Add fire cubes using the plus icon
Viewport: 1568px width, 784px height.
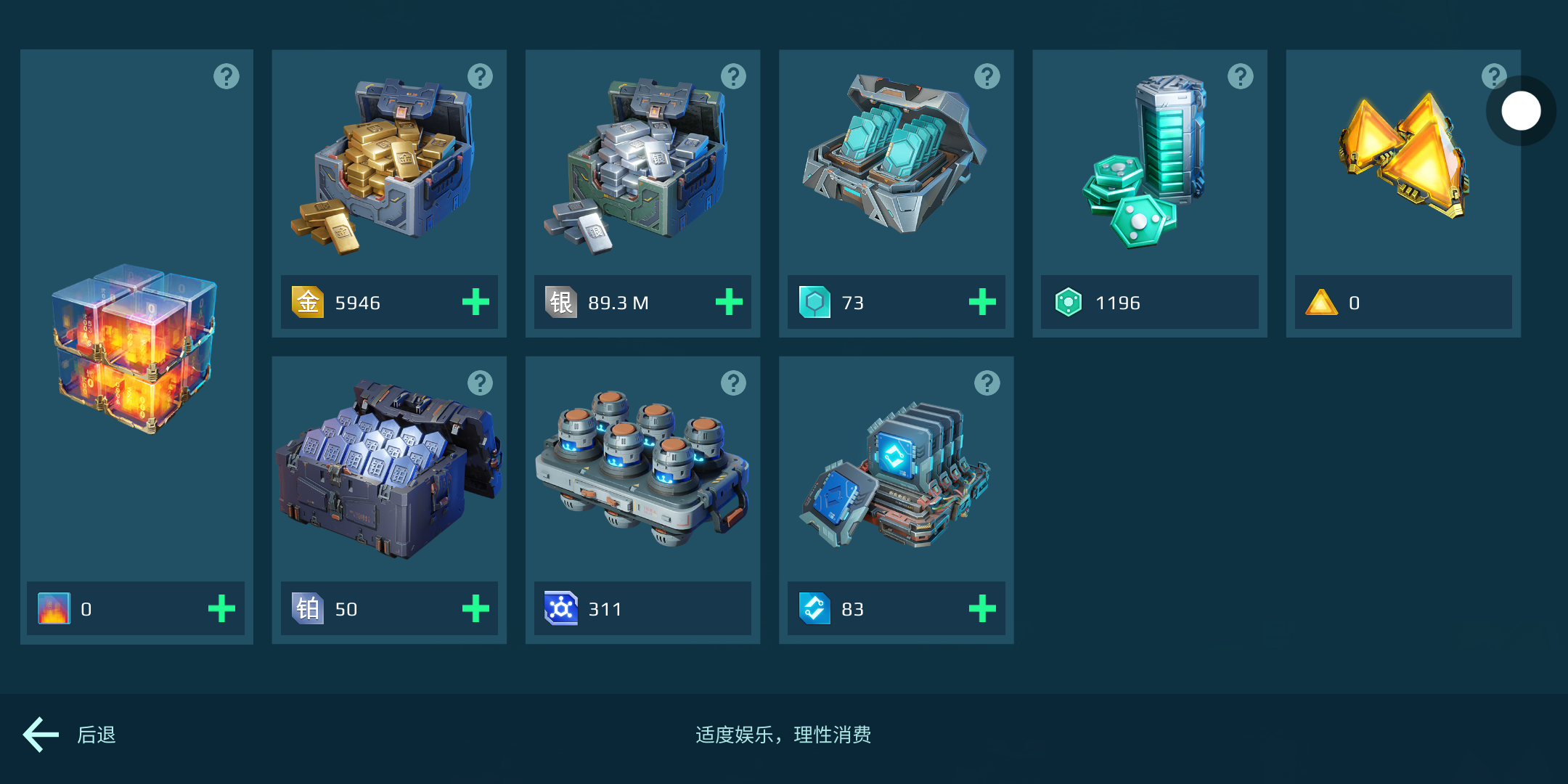(x=221, y=608)
